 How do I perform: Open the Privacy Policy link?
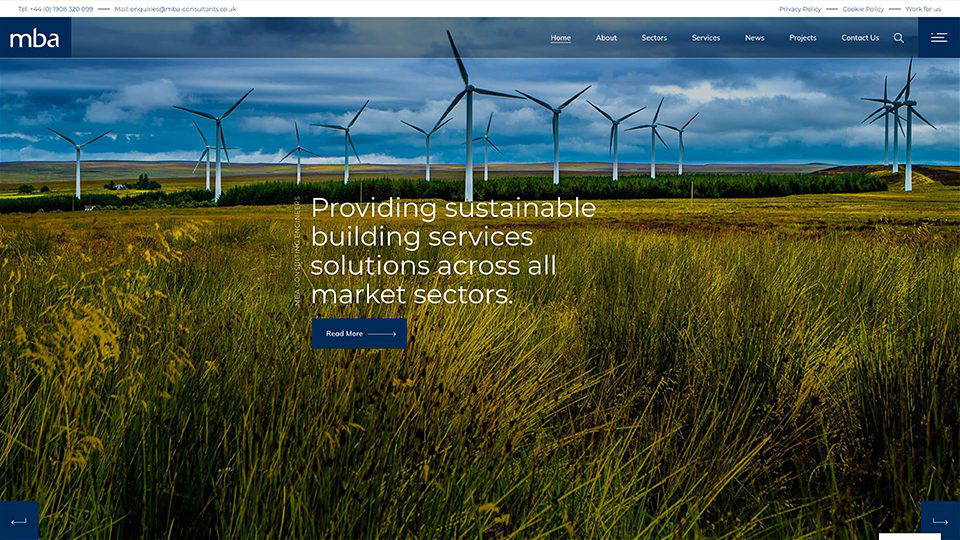coord(800,9)
